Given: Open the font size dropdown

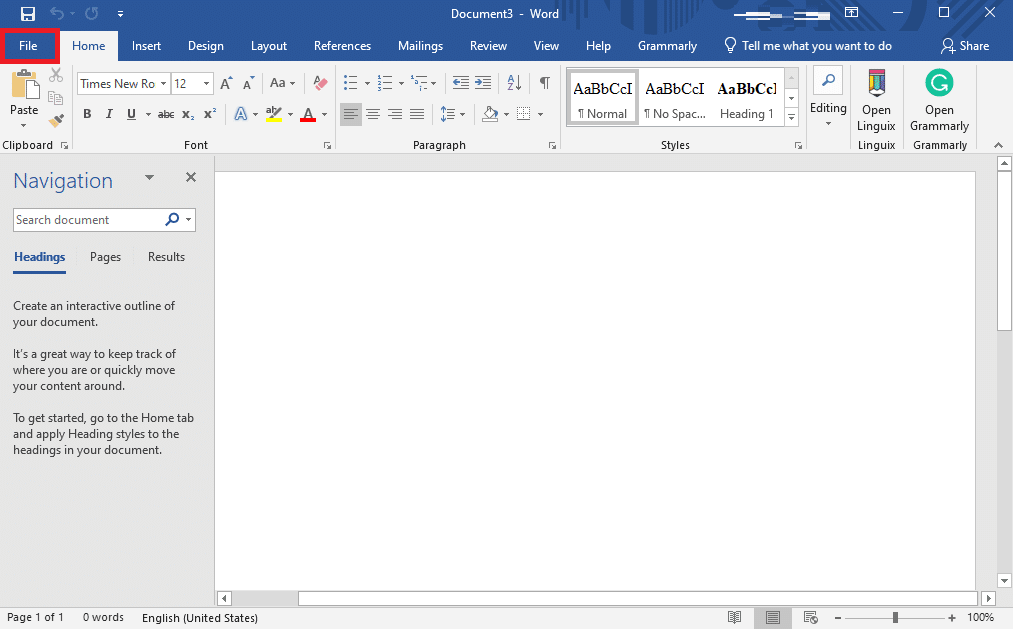Looking at the screenshot, I should click(206, 84).
